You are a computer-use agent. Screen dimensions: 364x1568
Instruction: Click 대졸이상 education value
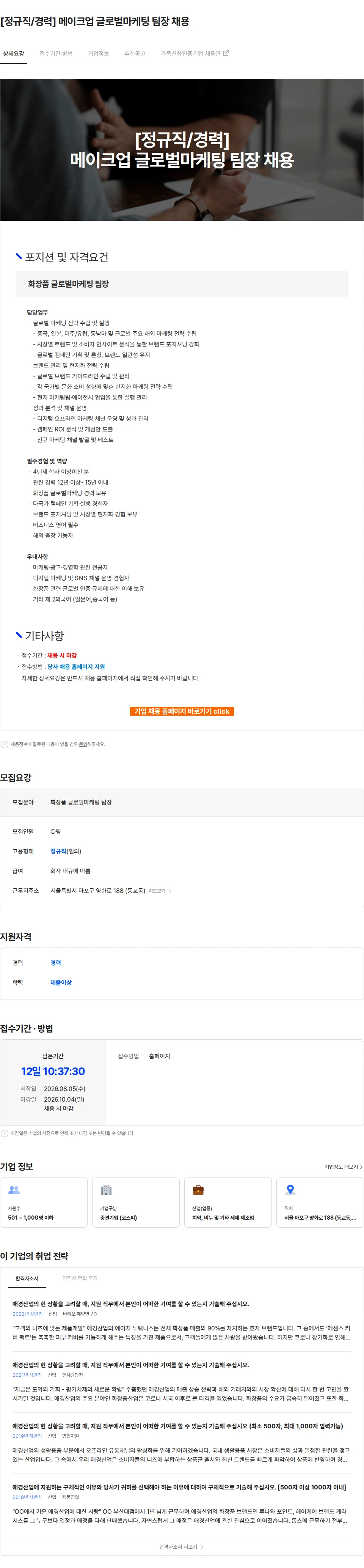[61, 982]
